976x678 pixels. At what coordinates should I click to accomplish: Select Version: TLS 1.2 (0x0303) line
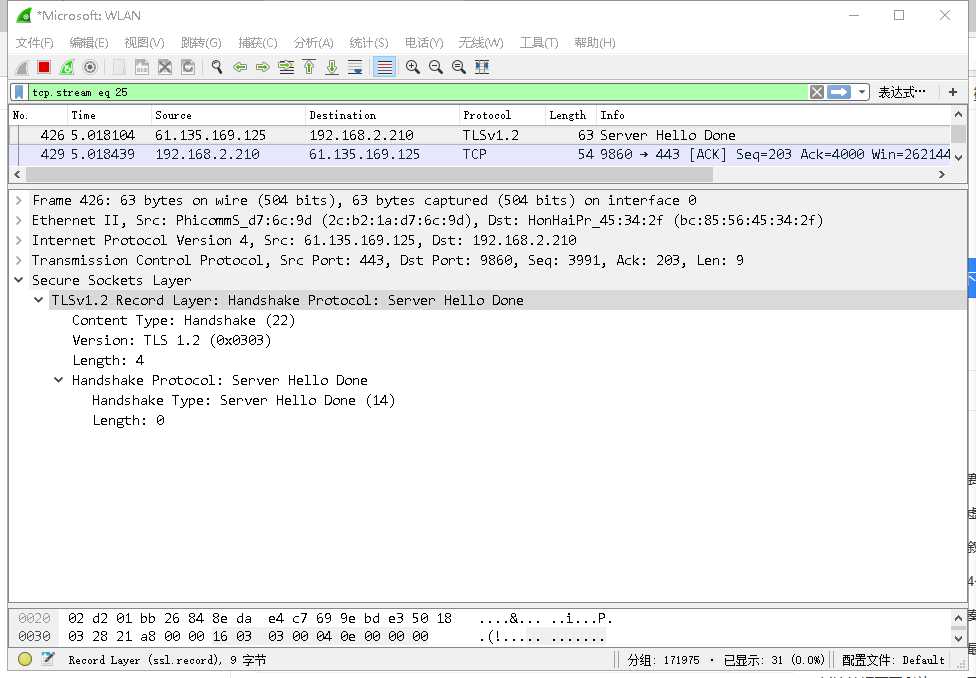(x=172, y=341)
